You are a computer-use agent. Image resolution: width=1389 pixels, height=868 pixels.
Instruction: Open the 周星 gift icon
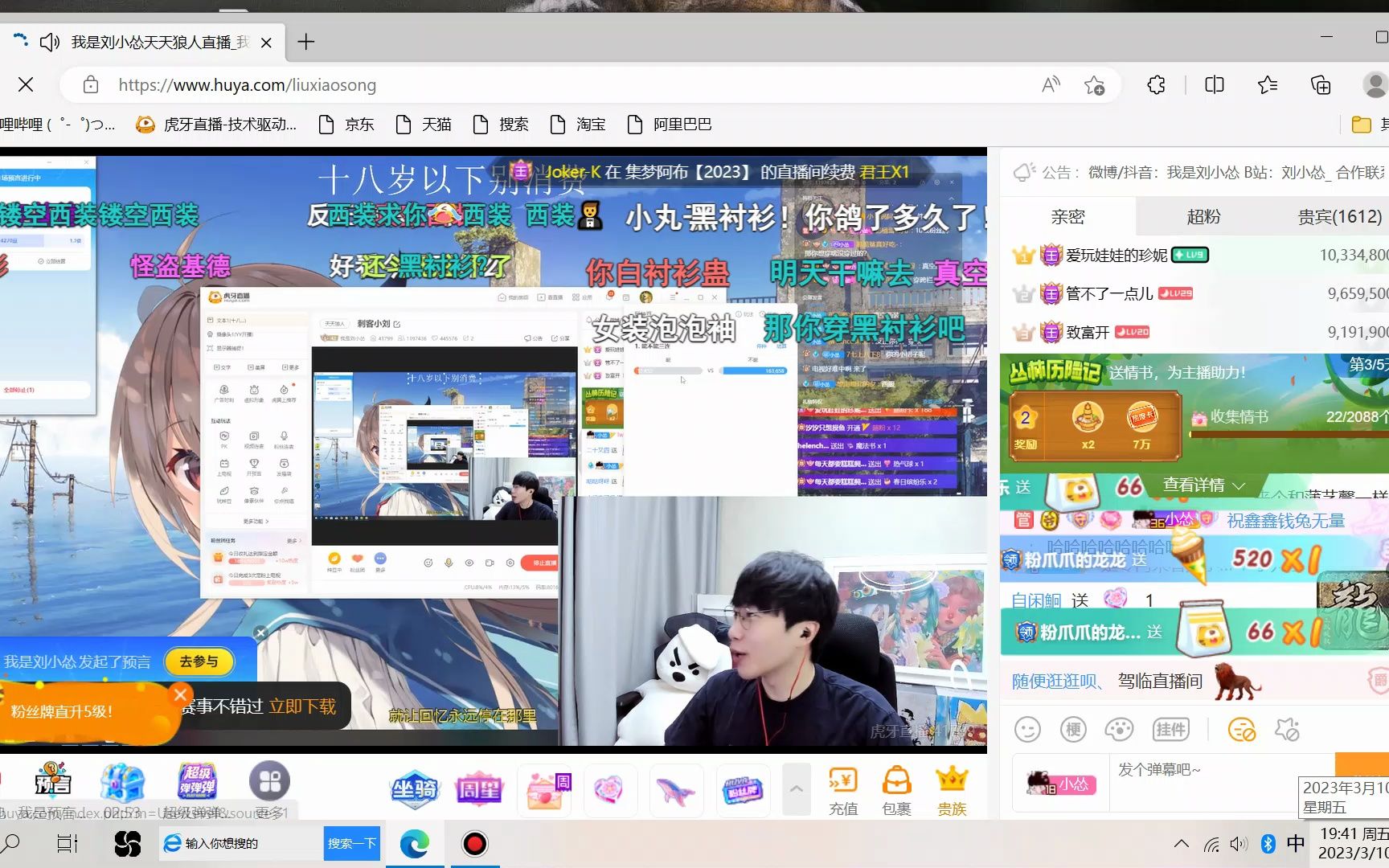(x=478, y=790)
